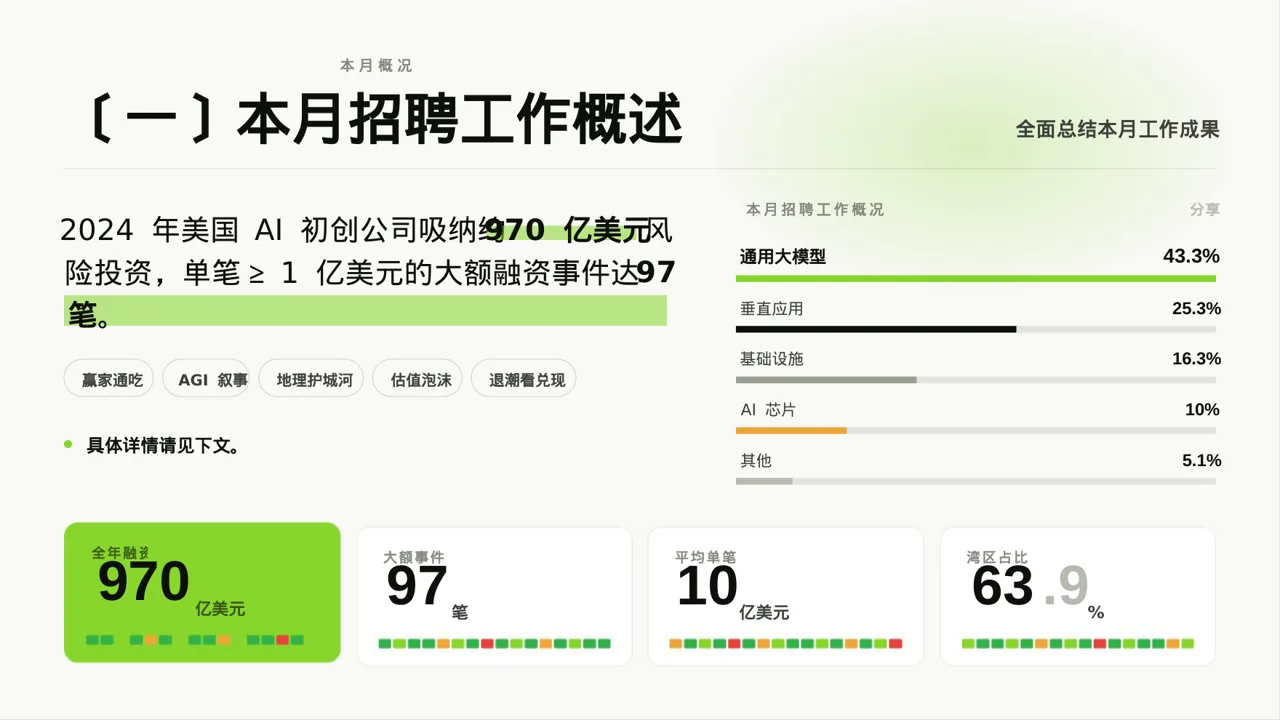1280x720 pixels.
Task: Click the 垂直应用 row label
Action: pos(771,309)
